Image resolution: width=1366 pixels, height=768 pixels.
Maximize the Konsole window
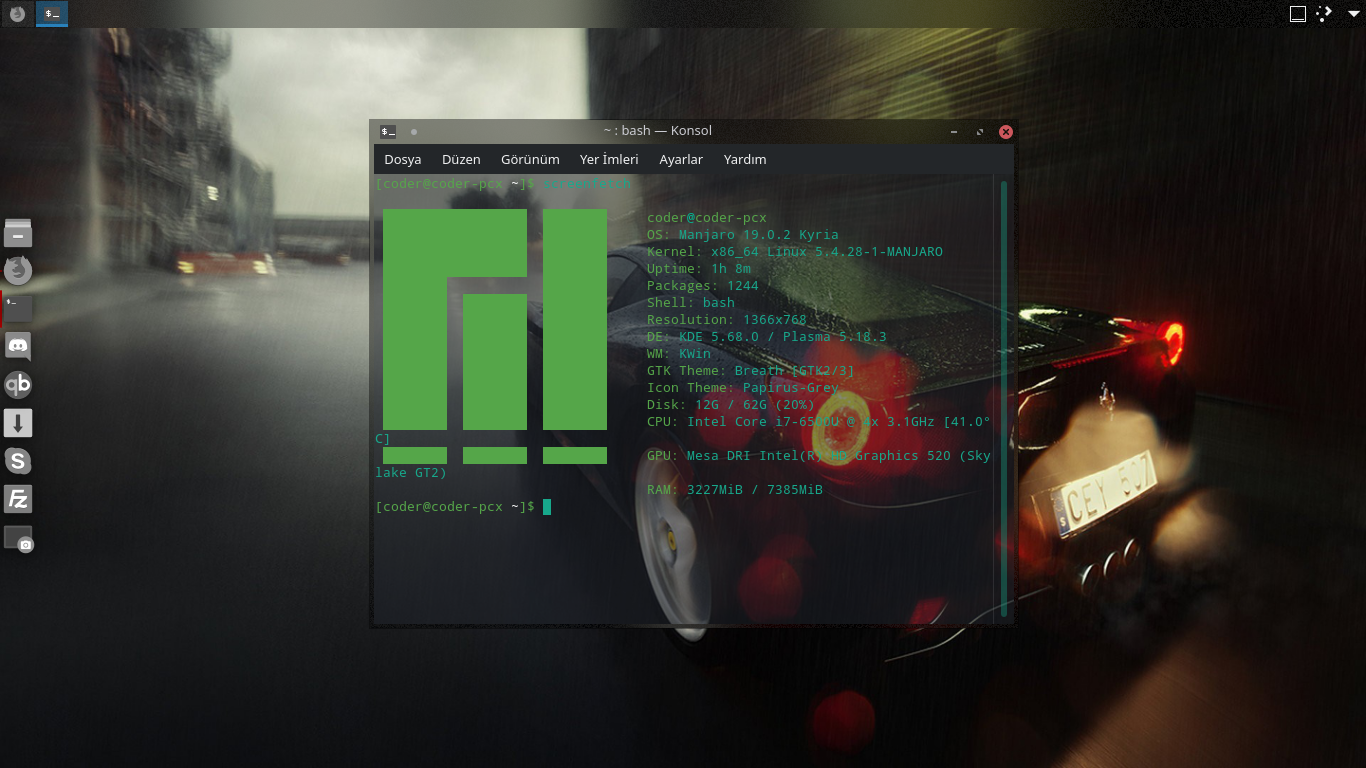pos(980,131)
